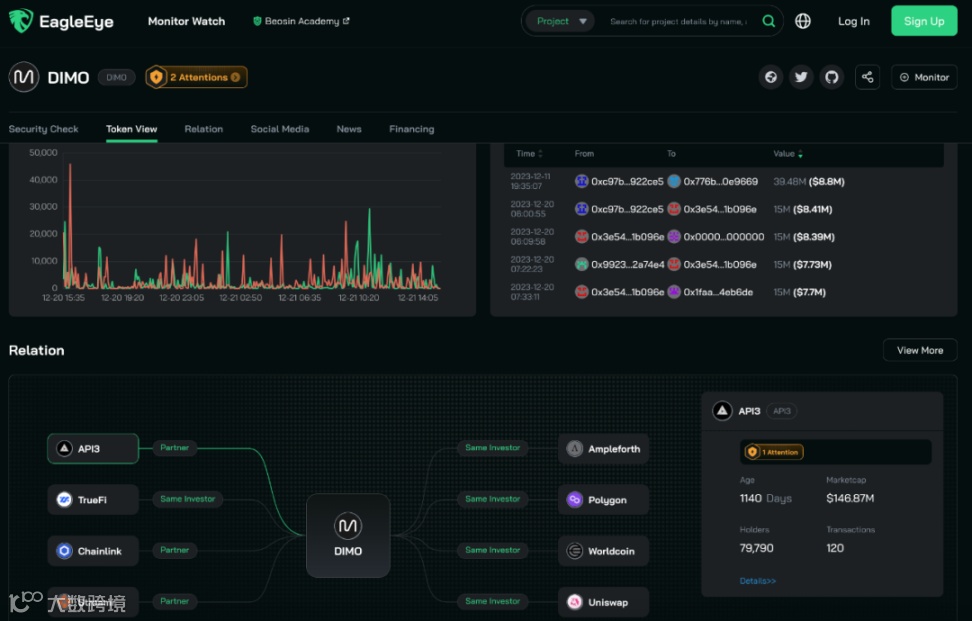The image size is (972, 621).
Task: Click the Sign Up button
Action: coord(924,21)
